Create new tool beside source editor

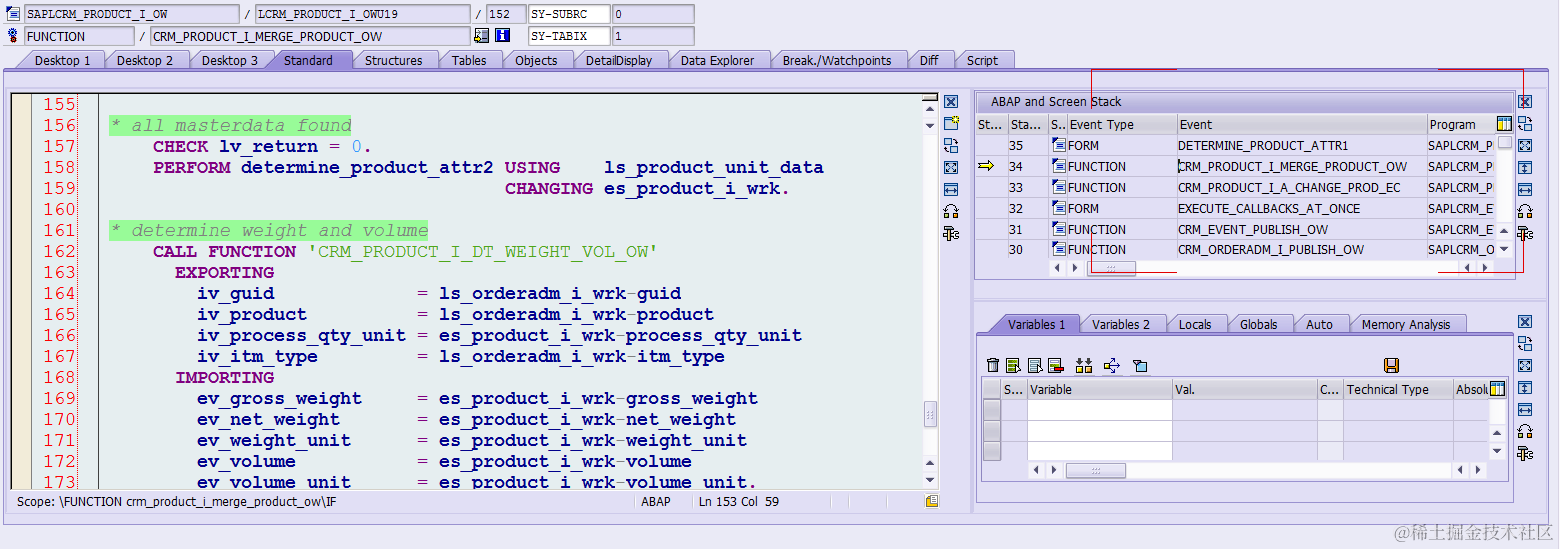point(951,124)
